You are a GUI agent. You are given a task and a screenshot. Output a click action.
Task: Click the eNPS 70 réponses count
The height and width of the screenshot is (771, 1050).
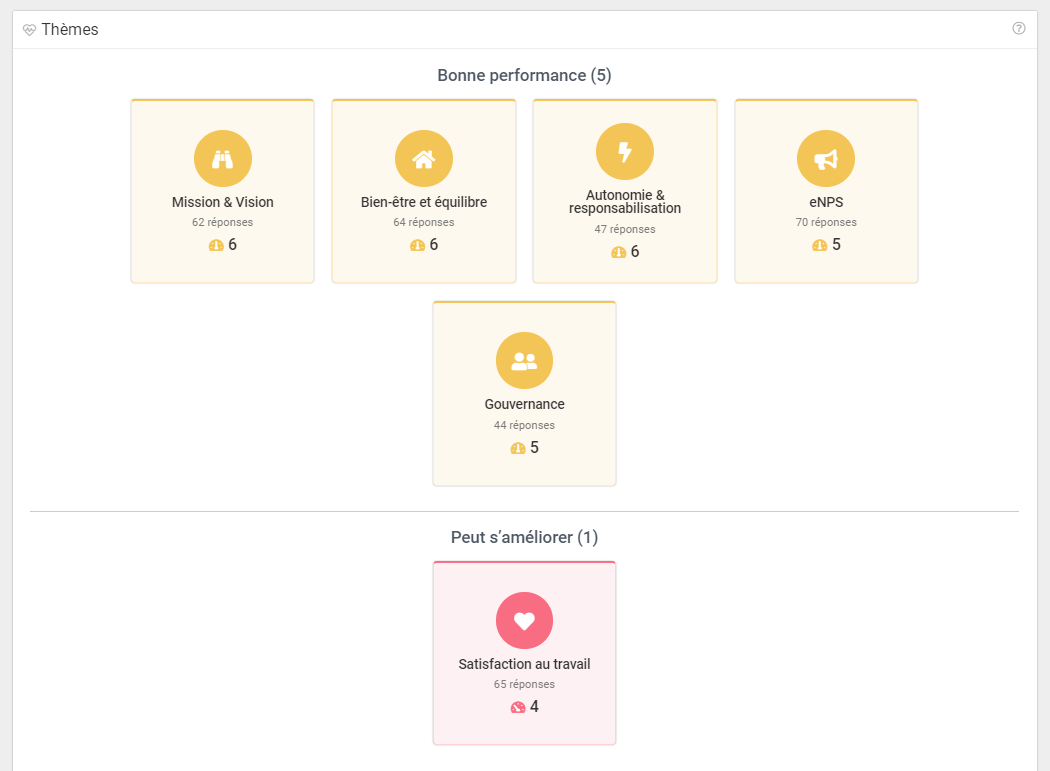[x=826, y=222]
